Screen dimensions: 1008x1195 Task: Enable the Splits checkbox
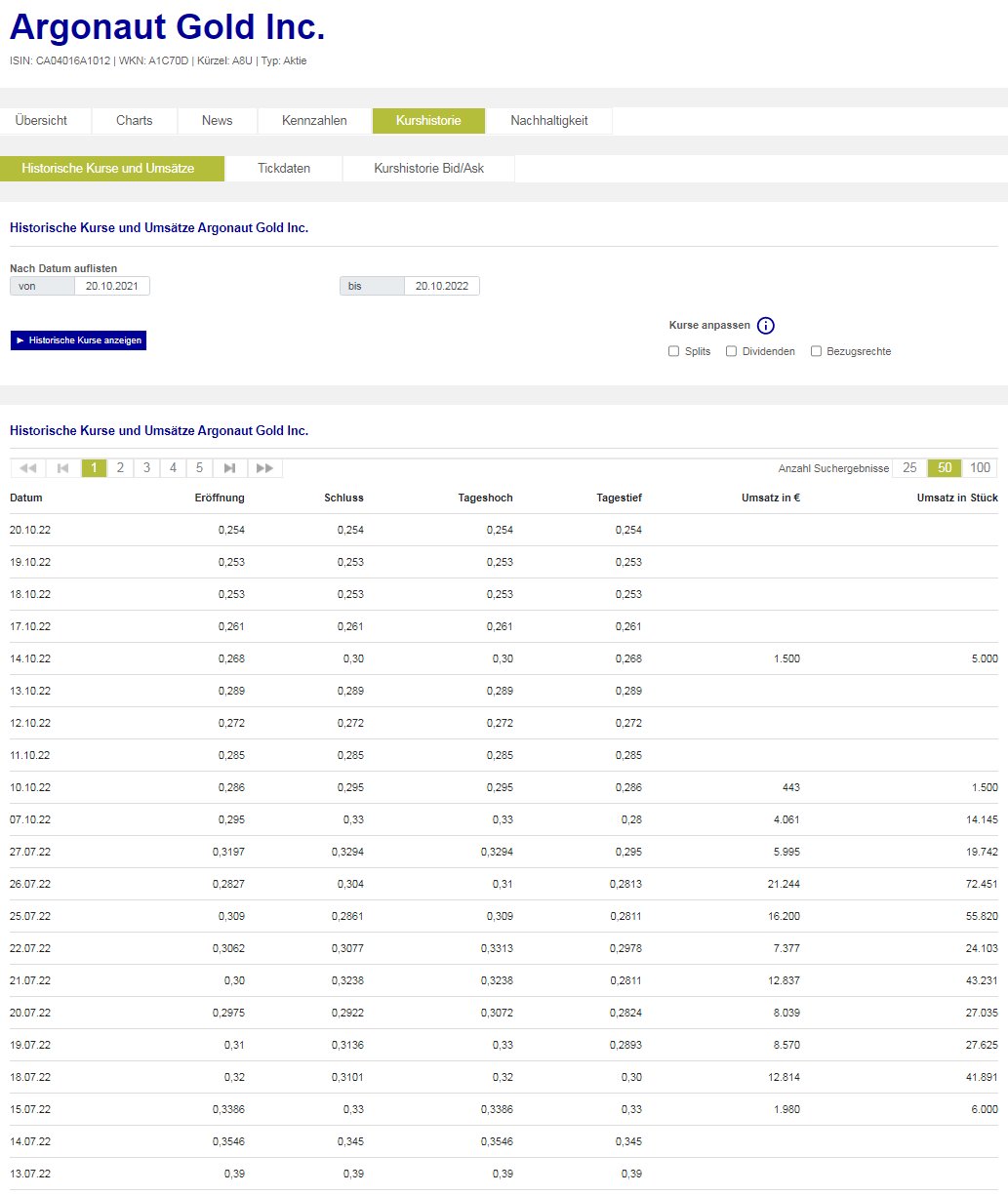(673, 351)
